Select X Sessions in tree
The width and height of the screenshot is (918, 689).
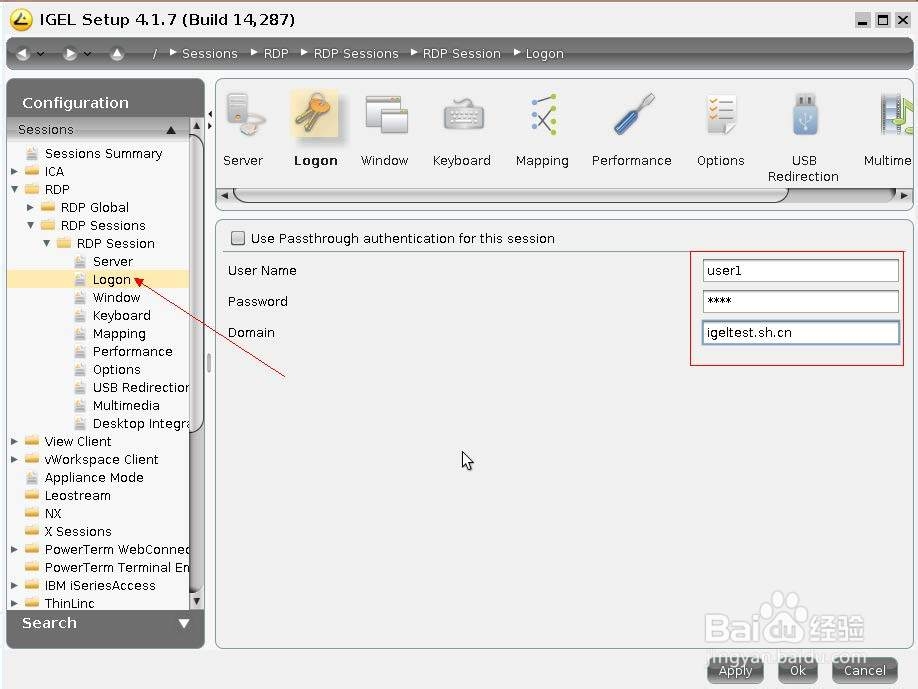pos(78,532)
